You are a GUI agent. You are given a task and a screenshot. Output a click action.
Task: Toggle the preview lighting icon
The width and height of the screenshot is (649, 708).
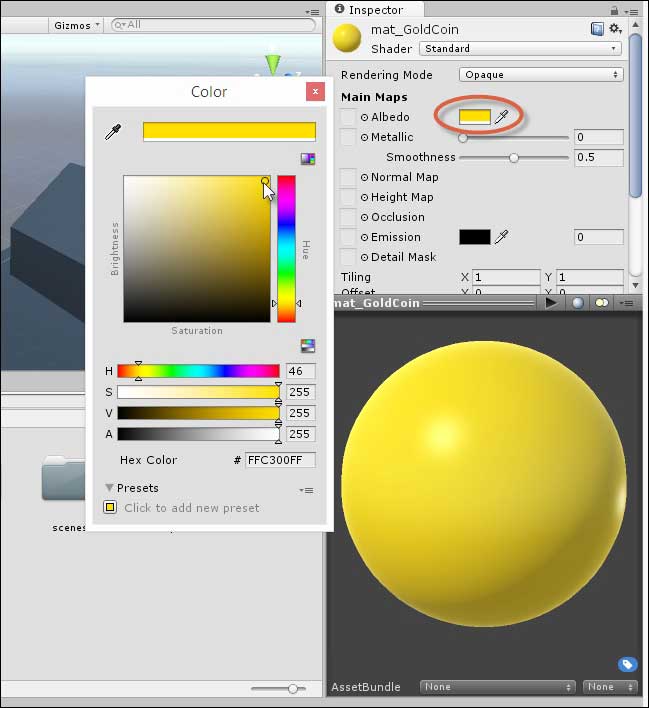tap(602, 303)
